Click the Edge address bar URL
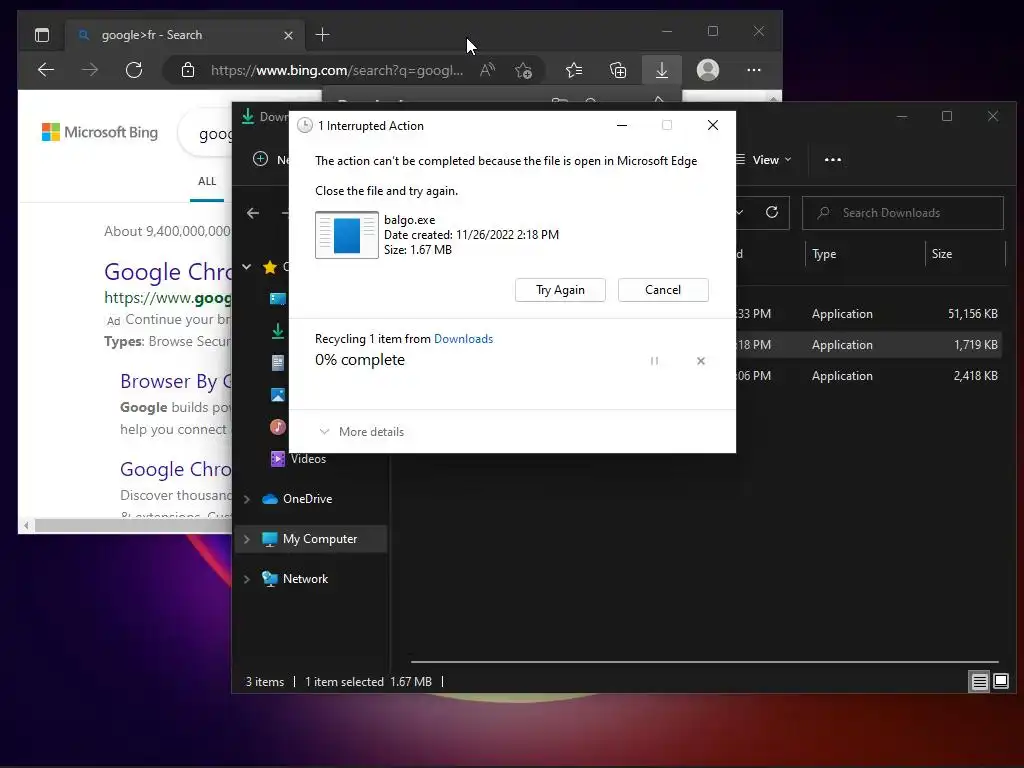The height and width of the screenshot is (768, 1024). coord(336,70)
